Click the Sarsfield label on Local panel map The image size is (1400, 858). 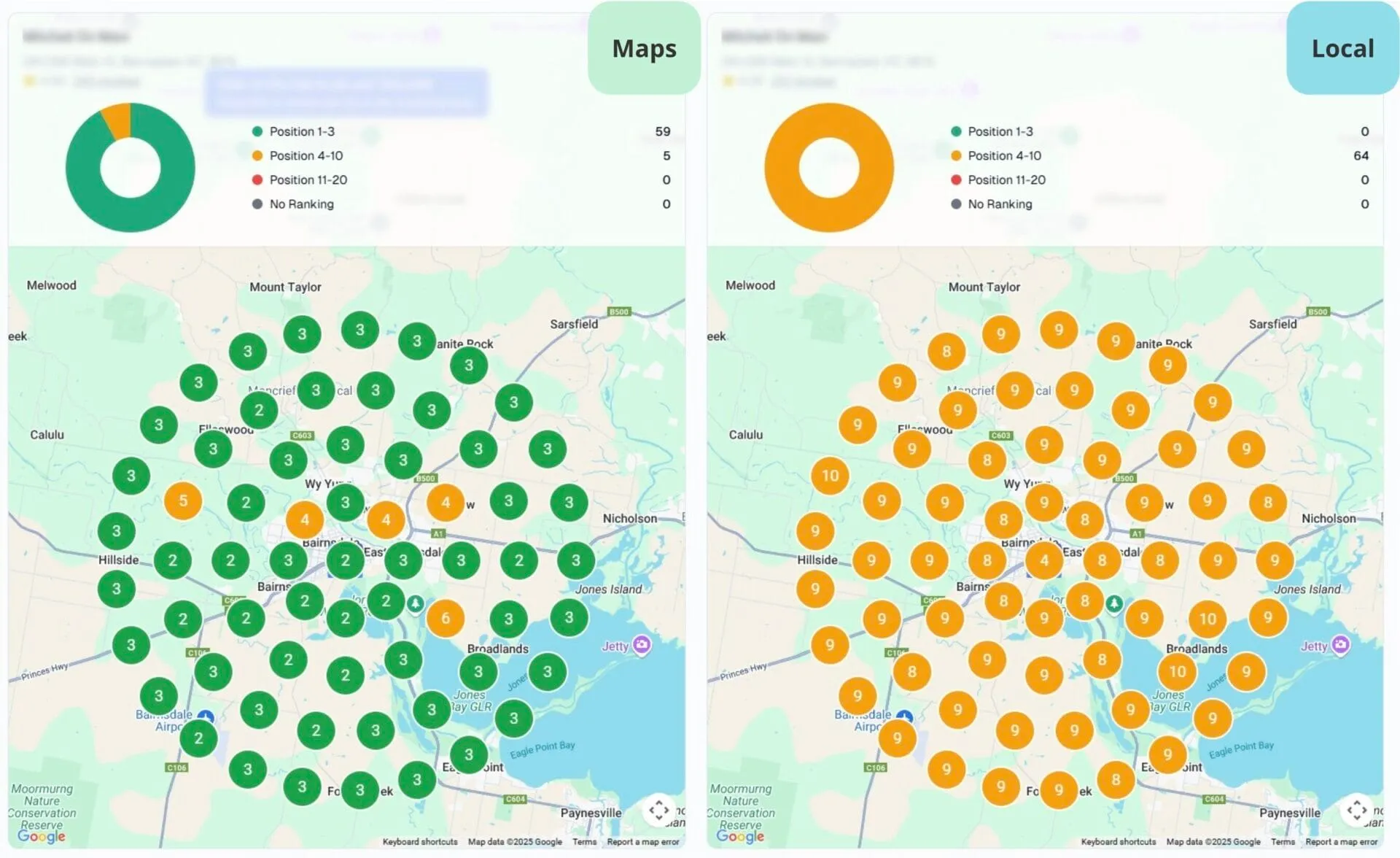tap(1273, 324)
